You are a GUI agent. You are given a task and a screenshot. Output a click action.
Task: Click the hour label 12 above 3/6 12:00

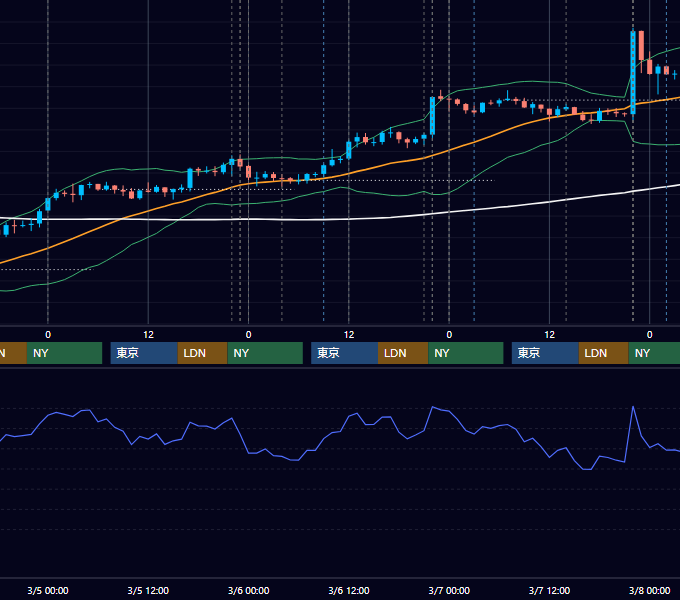[349, 334]
